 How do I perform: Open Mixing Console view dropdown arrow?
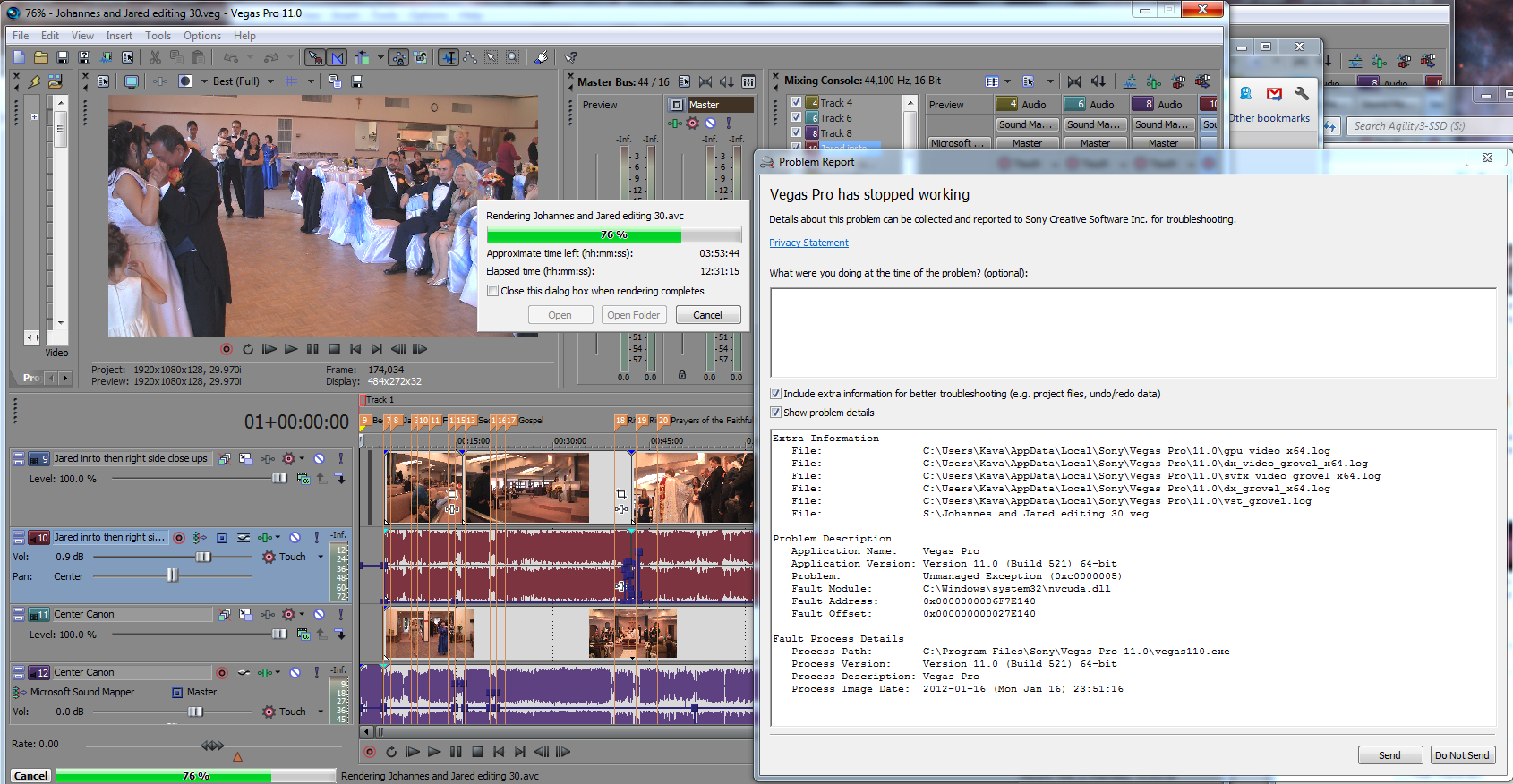click(x=1007, y=81)
